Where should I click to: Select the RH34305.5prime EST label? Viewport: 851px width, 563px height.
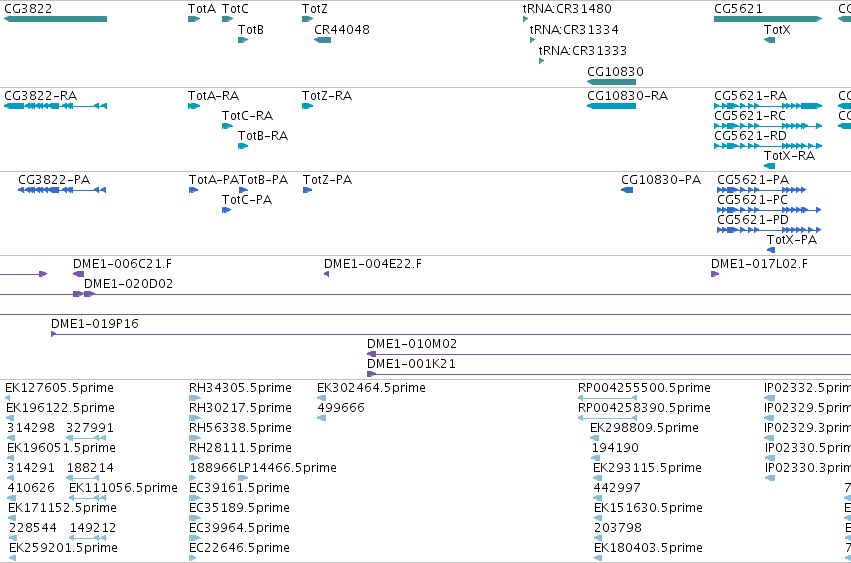[240, 388]
